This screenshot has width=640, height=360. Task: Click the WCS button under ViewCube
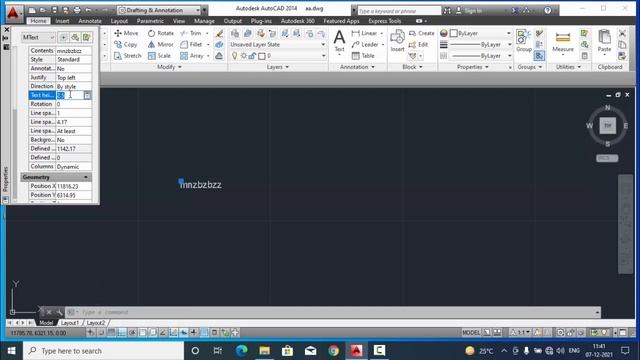point(607,158)
